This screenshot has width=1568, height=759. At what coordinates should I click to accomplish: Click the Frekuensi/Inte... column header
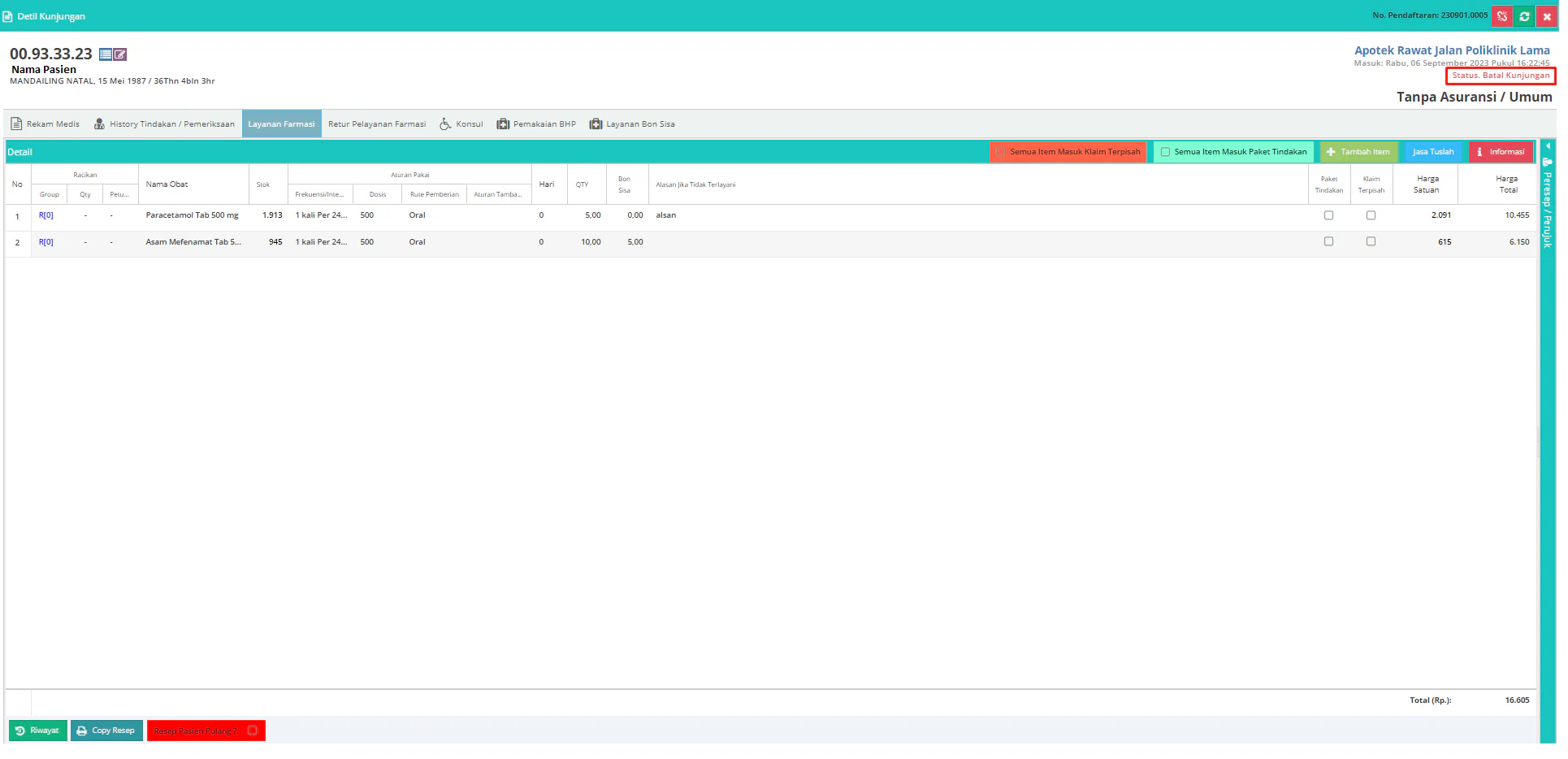point(320,194)
